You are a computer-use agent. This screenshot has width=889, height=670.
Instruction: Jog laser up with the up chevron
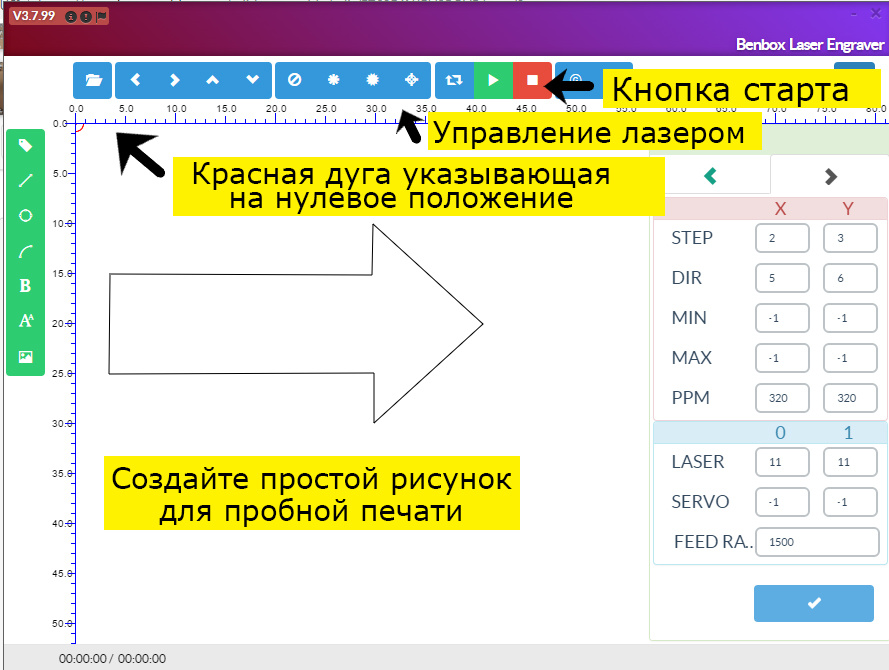click(212, 80)
